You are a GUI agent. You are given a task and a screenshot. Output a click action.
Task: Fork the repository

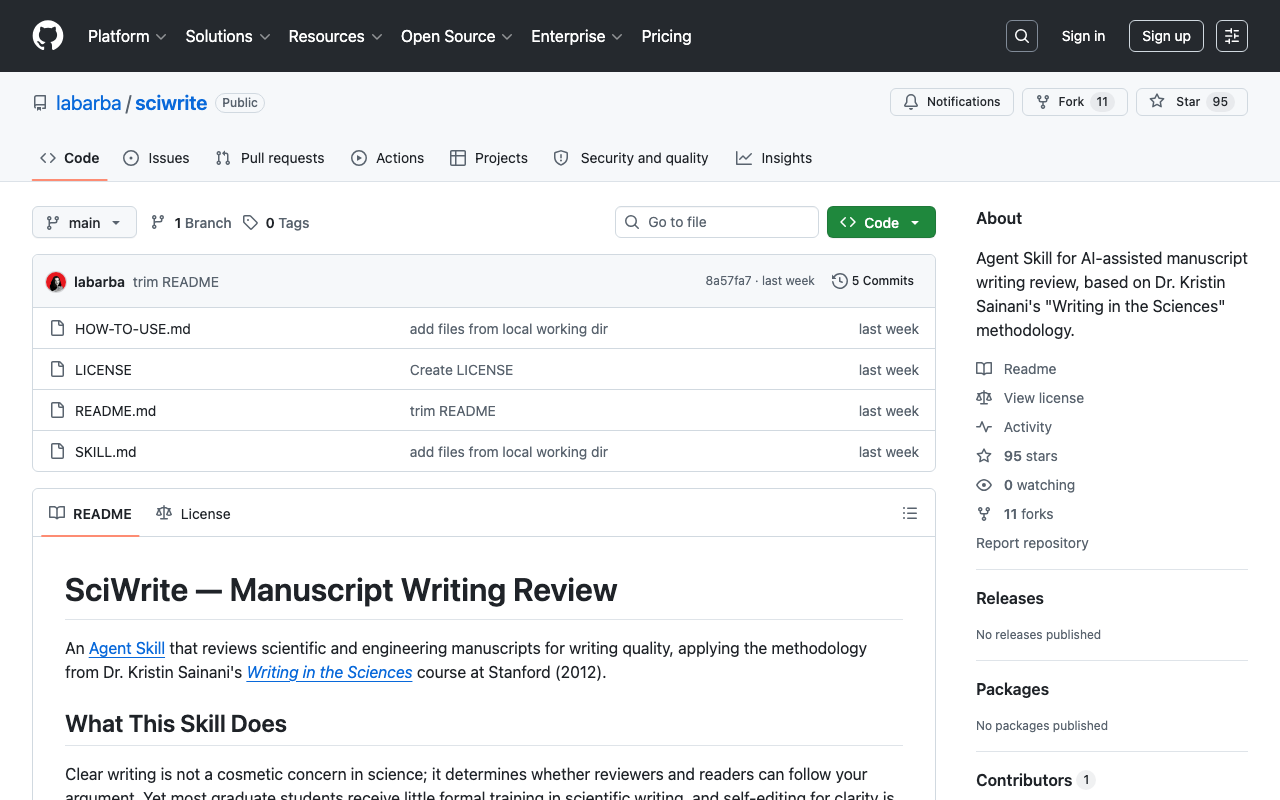[1075, 102]
